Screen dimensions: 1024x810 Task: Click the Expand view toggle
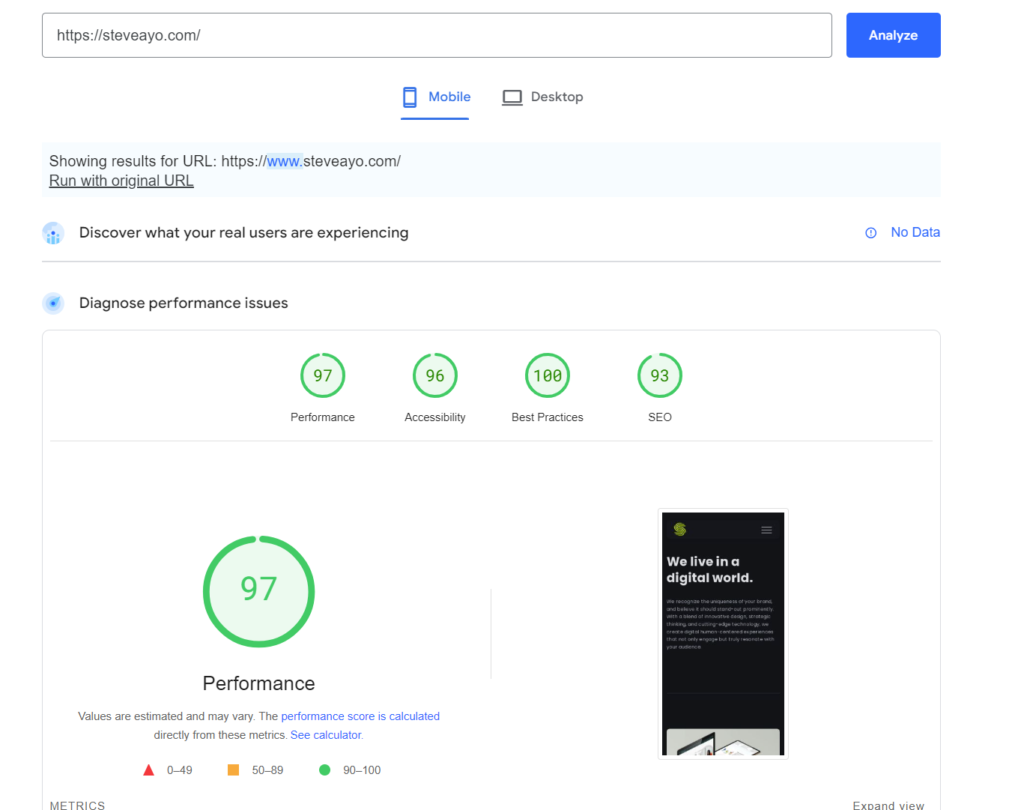coord(888,805)
